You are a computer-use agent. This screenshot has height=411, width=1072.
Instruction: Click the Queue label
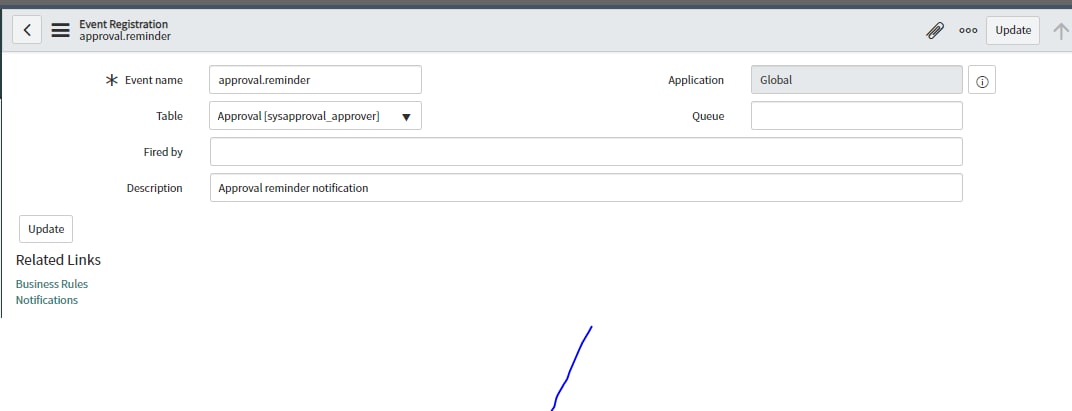[708, 116]
